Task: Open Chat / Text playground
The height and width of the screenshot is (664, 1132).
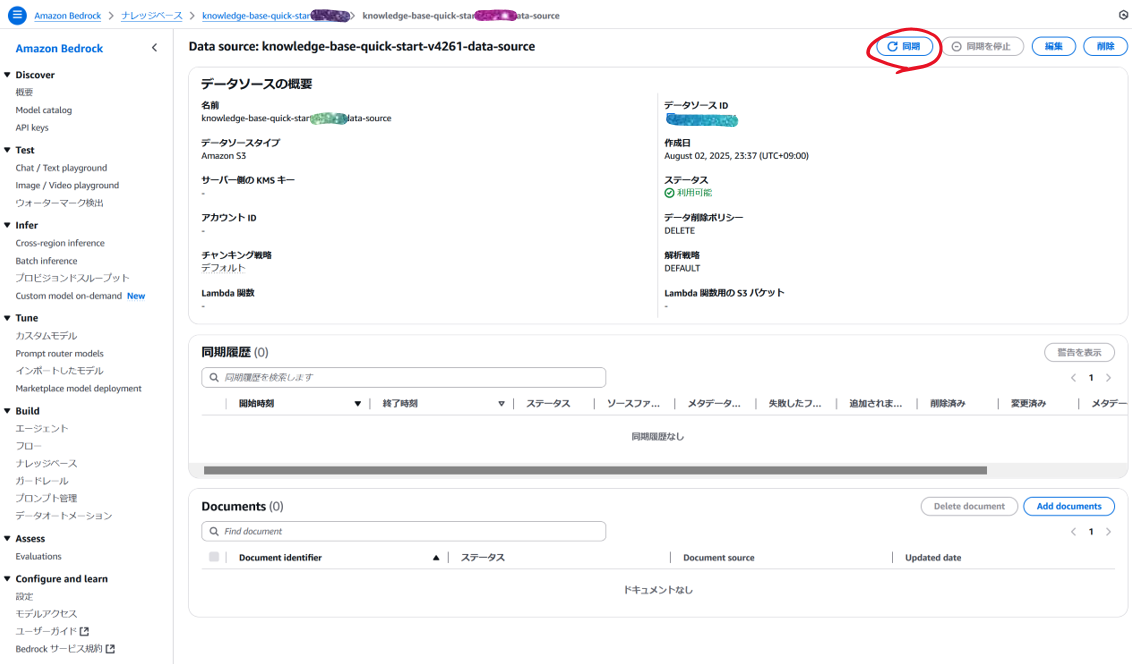Action: [x=61, y=167]
